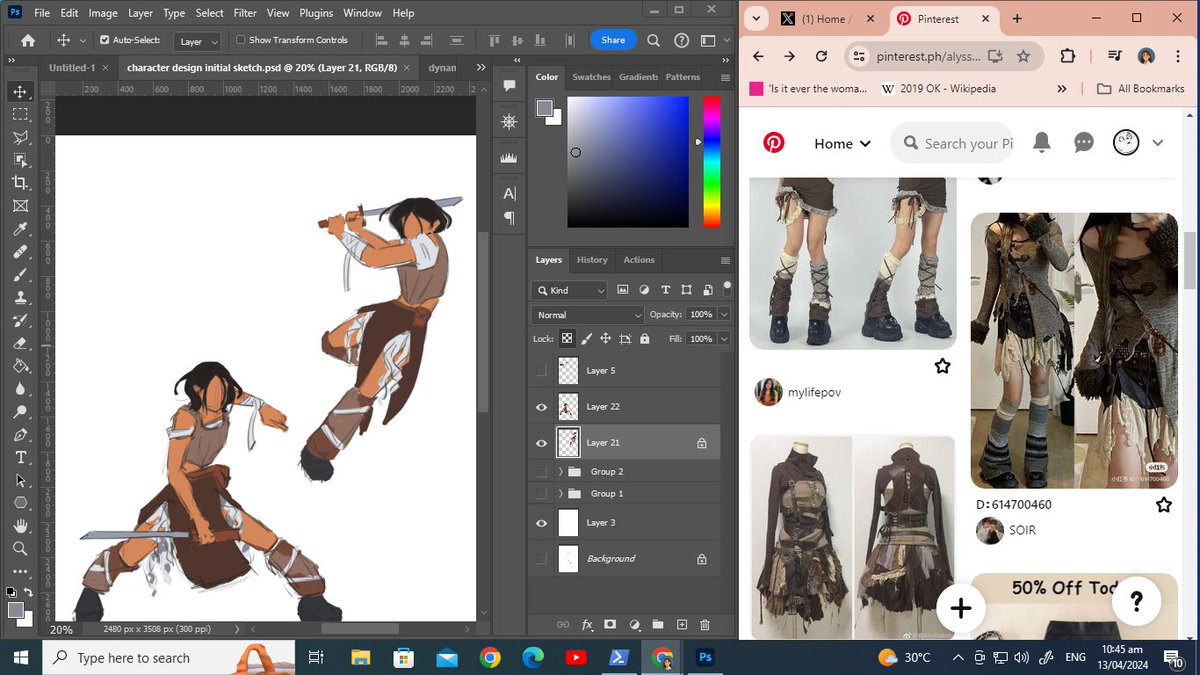Select the Horizontal Type tool
This screenshot has width=1200, height=675.
(20, 458)
